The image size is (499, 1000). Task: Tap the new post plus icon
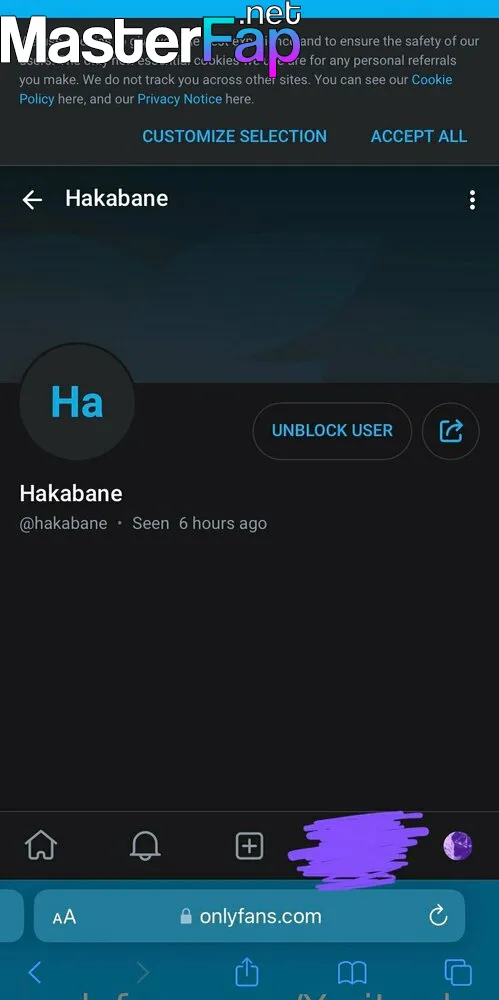(250, 846)
